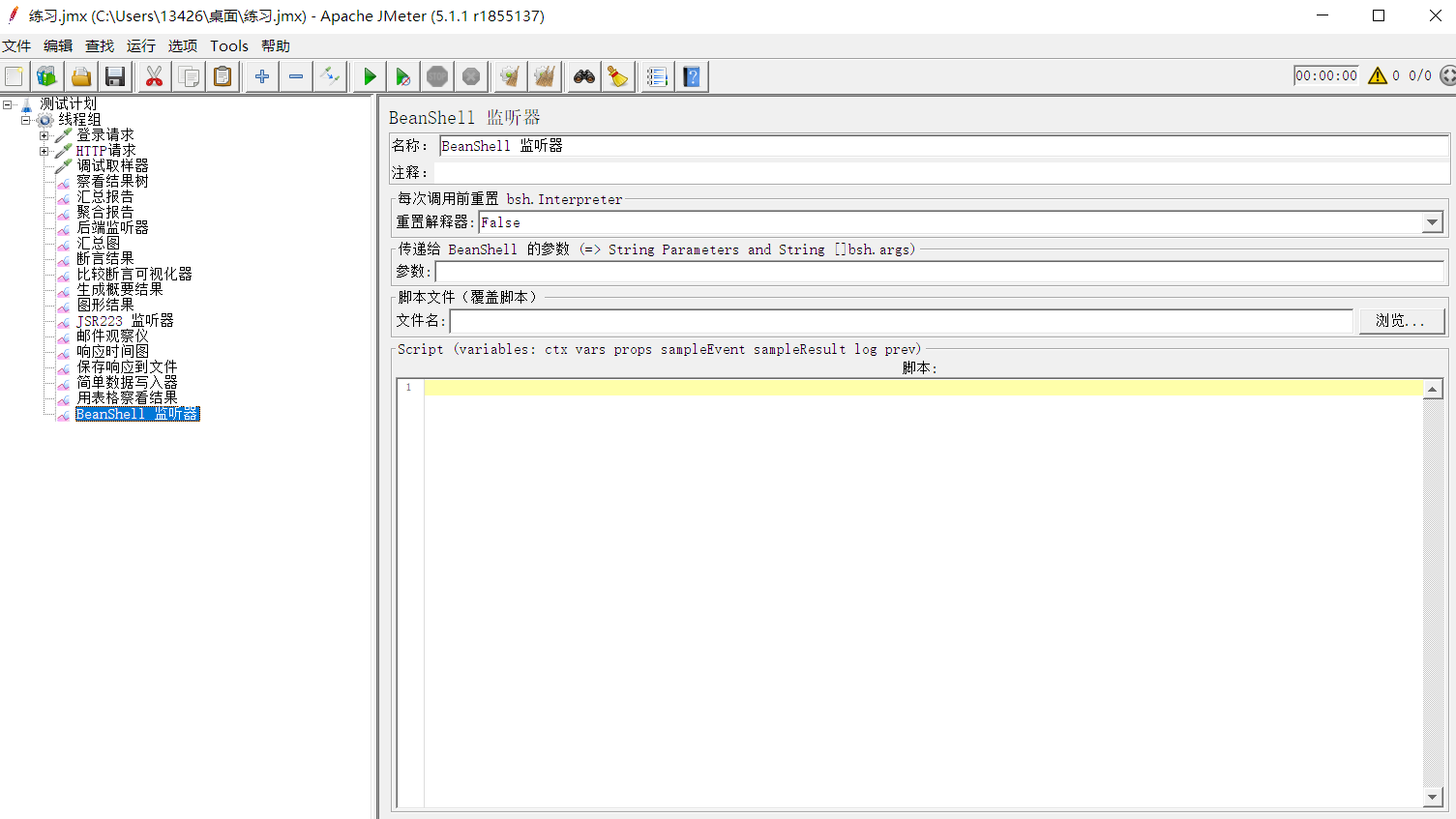Paste with the clipboard toolbar icon
Image resolution: width=1456 pixels, height=819 pixels.
pyautogui.click(x=223, y=76)
